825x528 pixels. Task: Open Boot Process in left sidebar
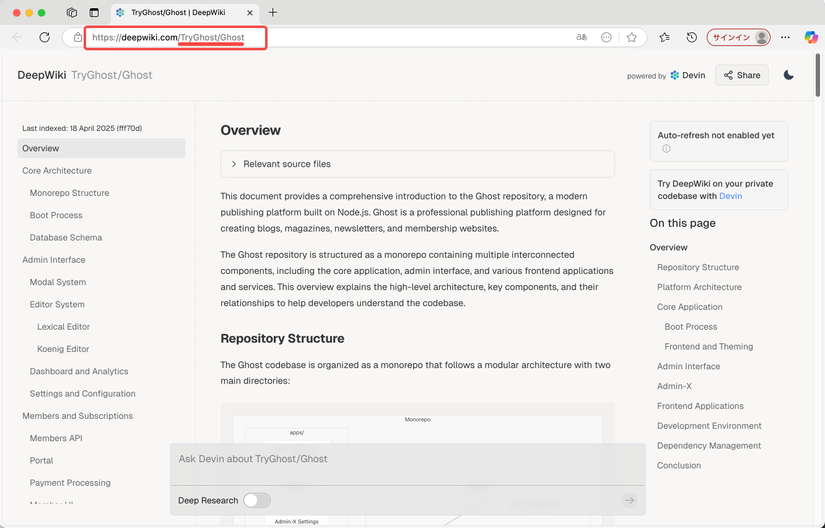point(56,215)
